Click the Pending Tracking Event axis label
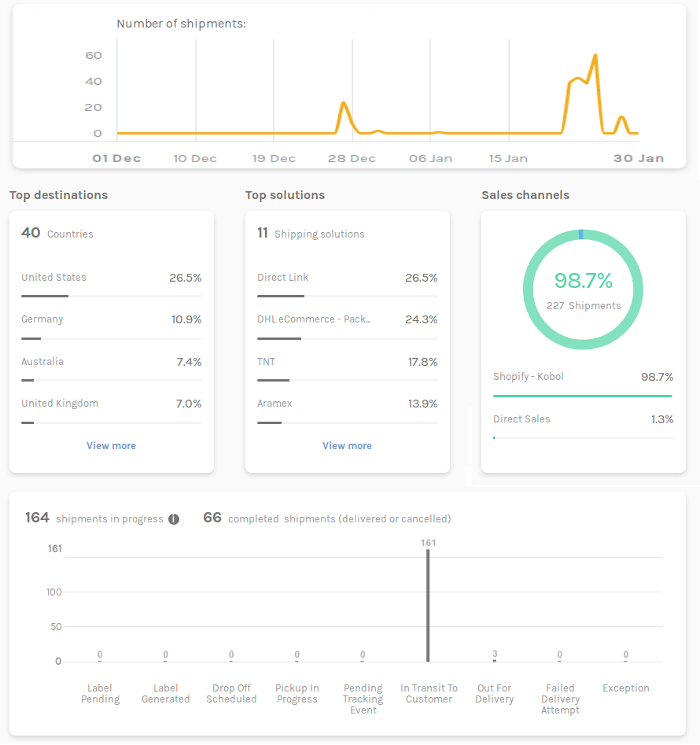 (363, 699)
